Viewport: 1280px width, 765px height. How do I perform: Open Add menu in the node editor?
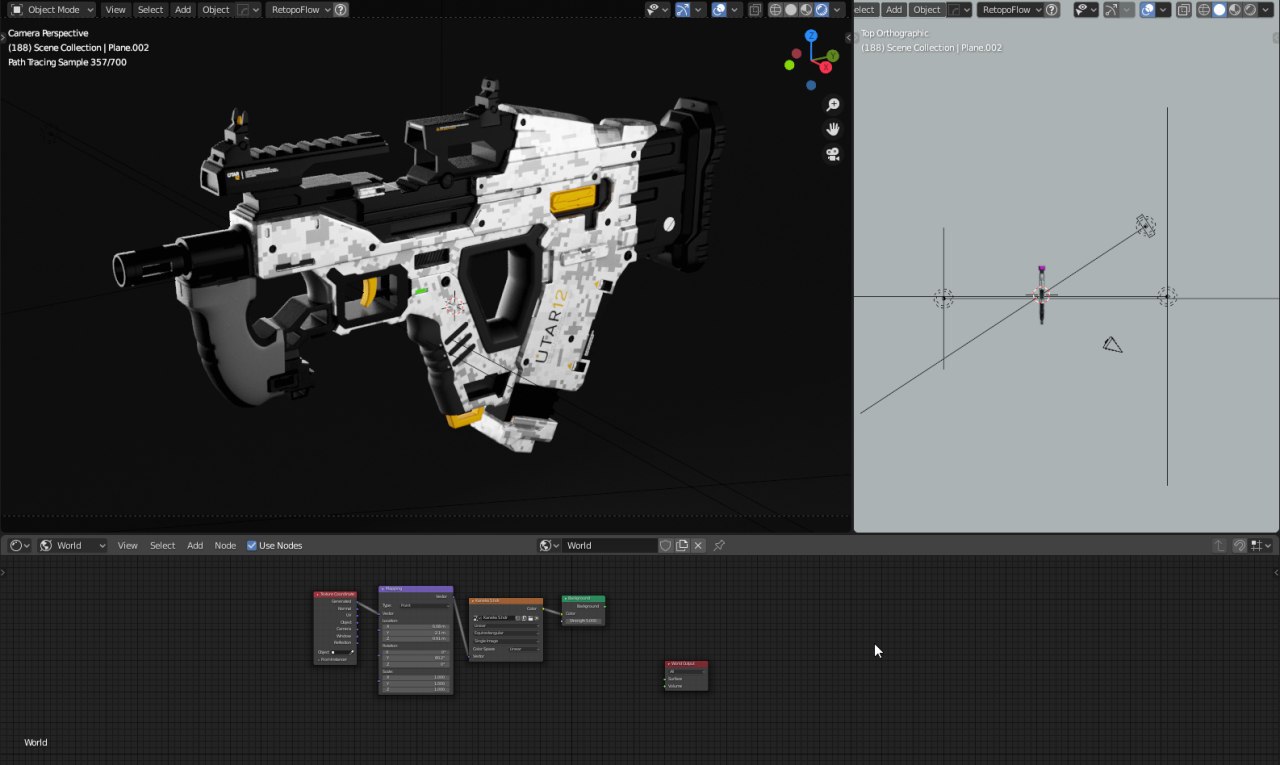(195, 546)
